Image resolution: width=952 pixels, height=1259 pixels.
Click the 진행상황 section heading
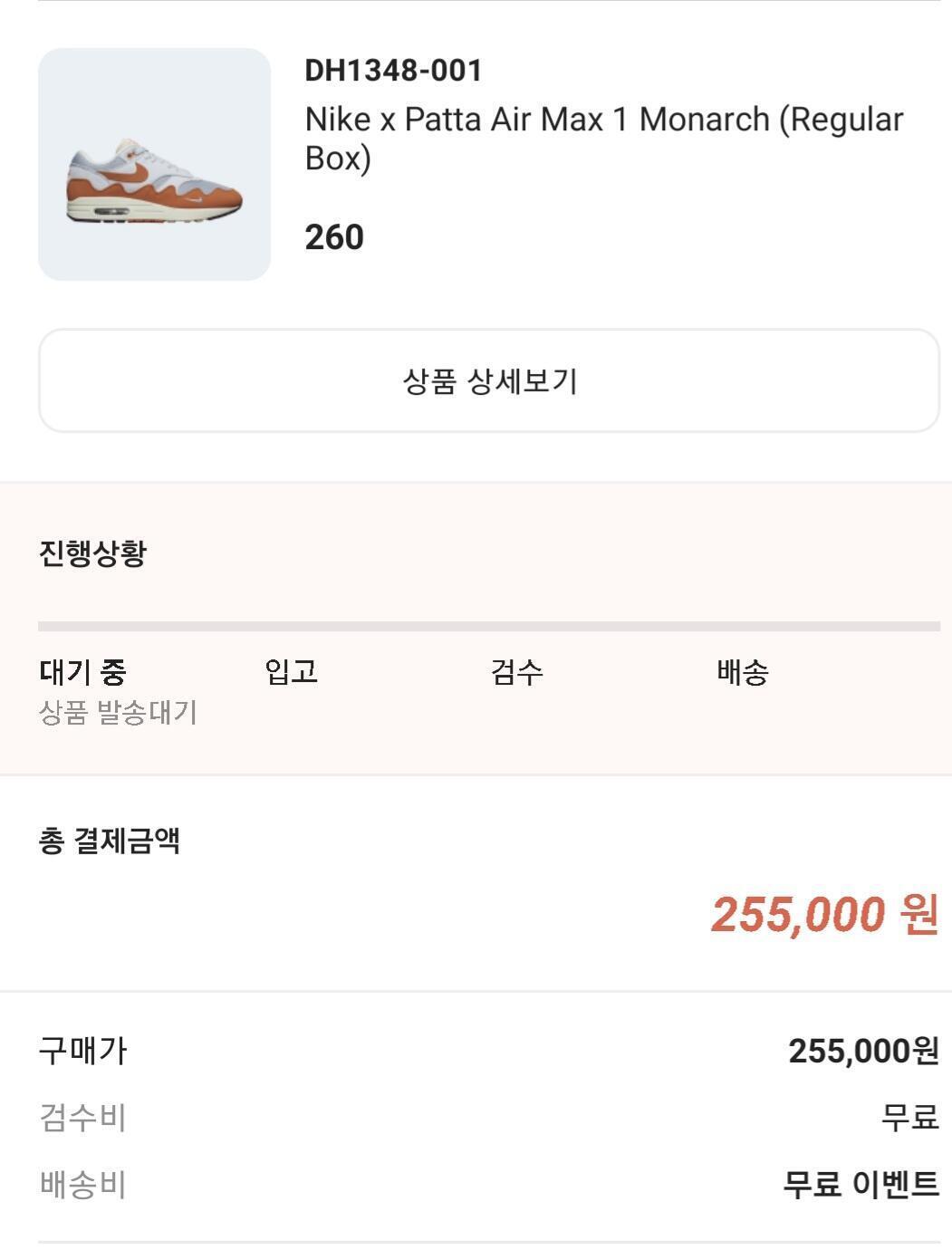pyautogui.click(x=92, y=553)
